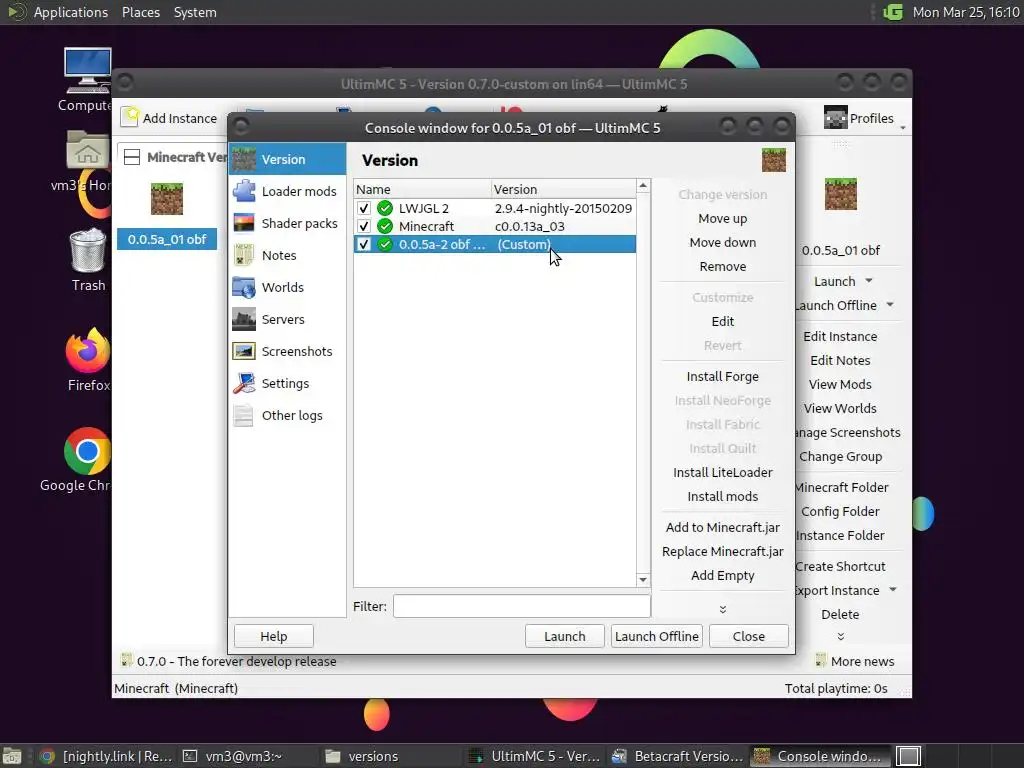Open Launch dropdown arrow in main window
Image resolution: width=1024 pixels, height=768 pixels.
pos(869,281)
